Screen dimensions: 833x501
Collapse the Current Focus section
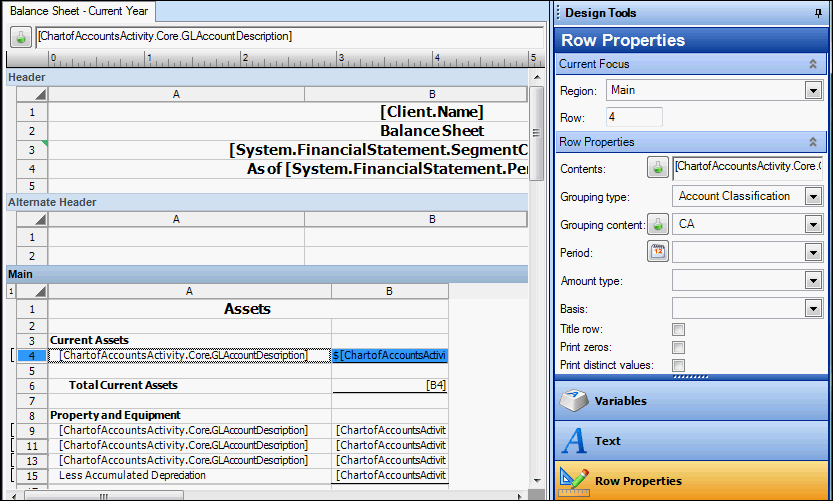click(x=813, y=64)
